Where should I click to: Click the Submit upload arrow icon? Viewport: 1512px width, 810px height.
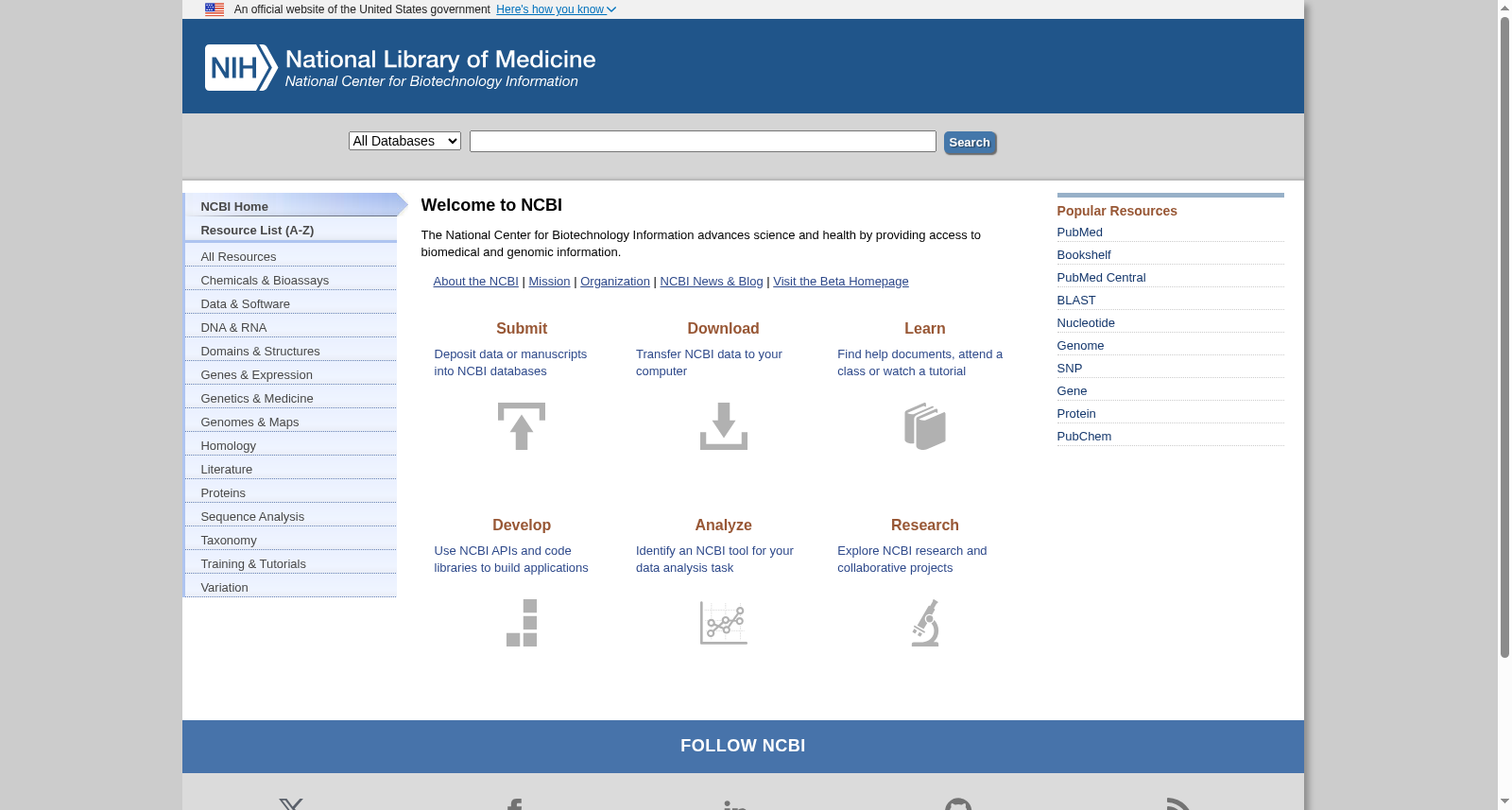[x=522, y=426]
